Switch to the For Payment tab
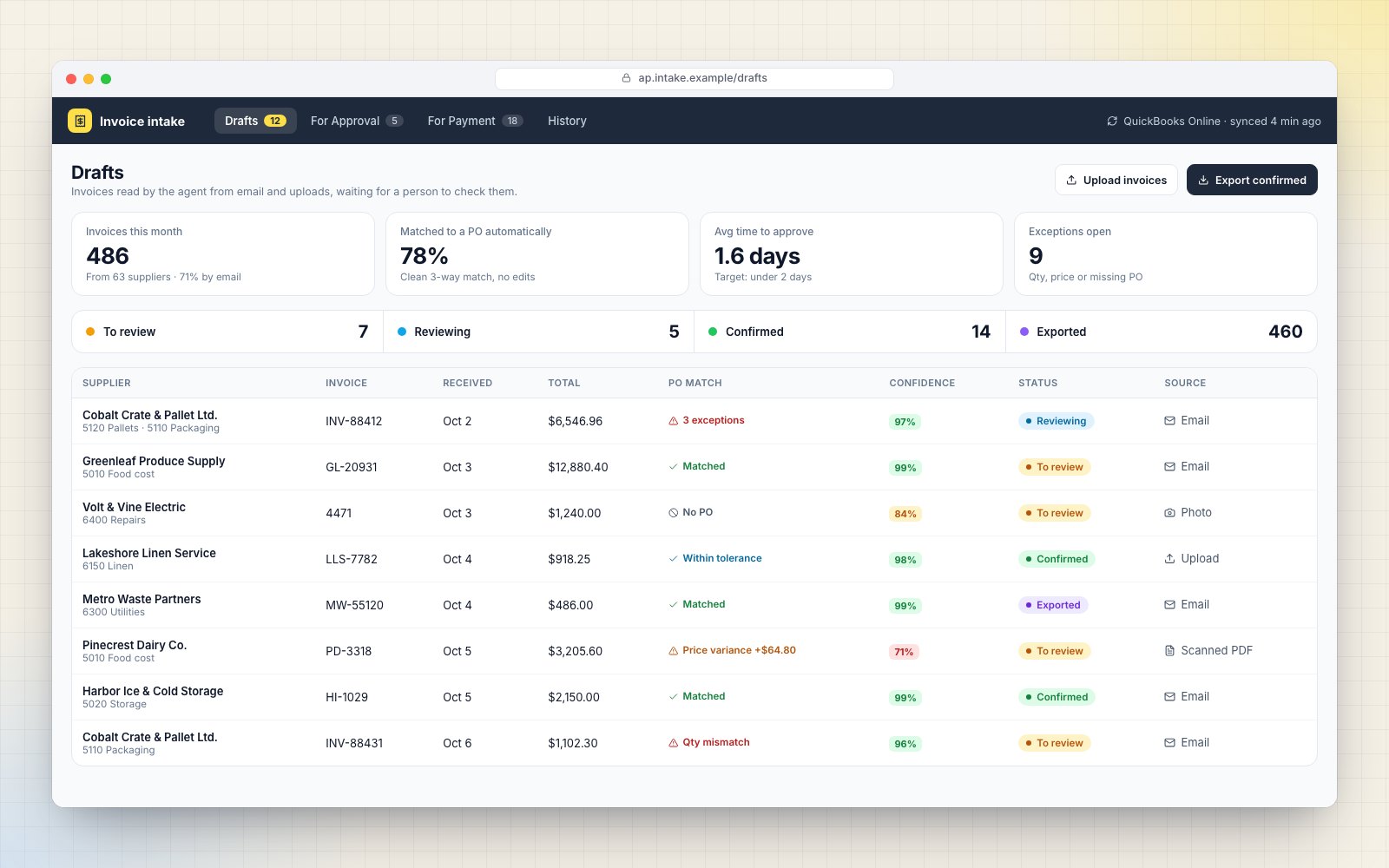This screenshot has height=868, width=1389. pos(475,121)
